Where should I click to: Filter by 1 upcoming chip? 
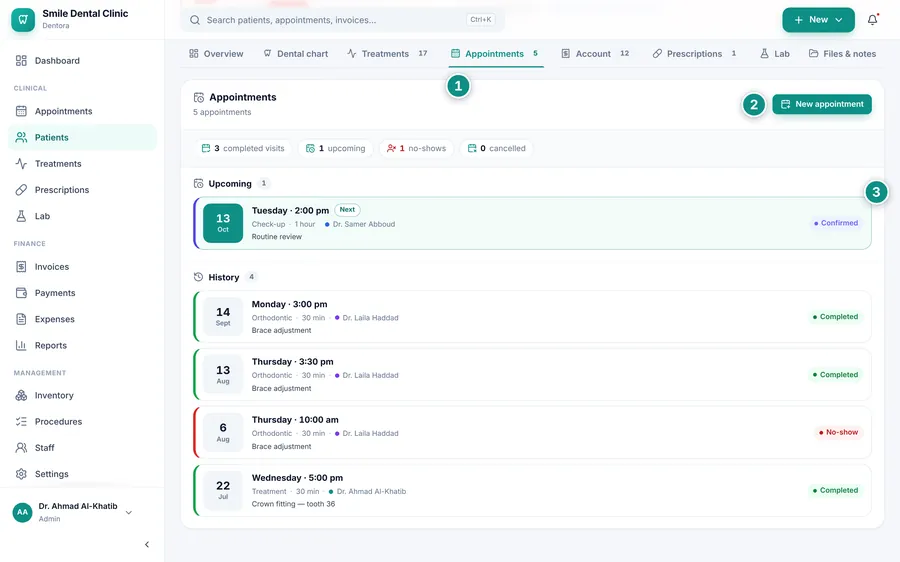pyautogui.click(x=335, y=148)
